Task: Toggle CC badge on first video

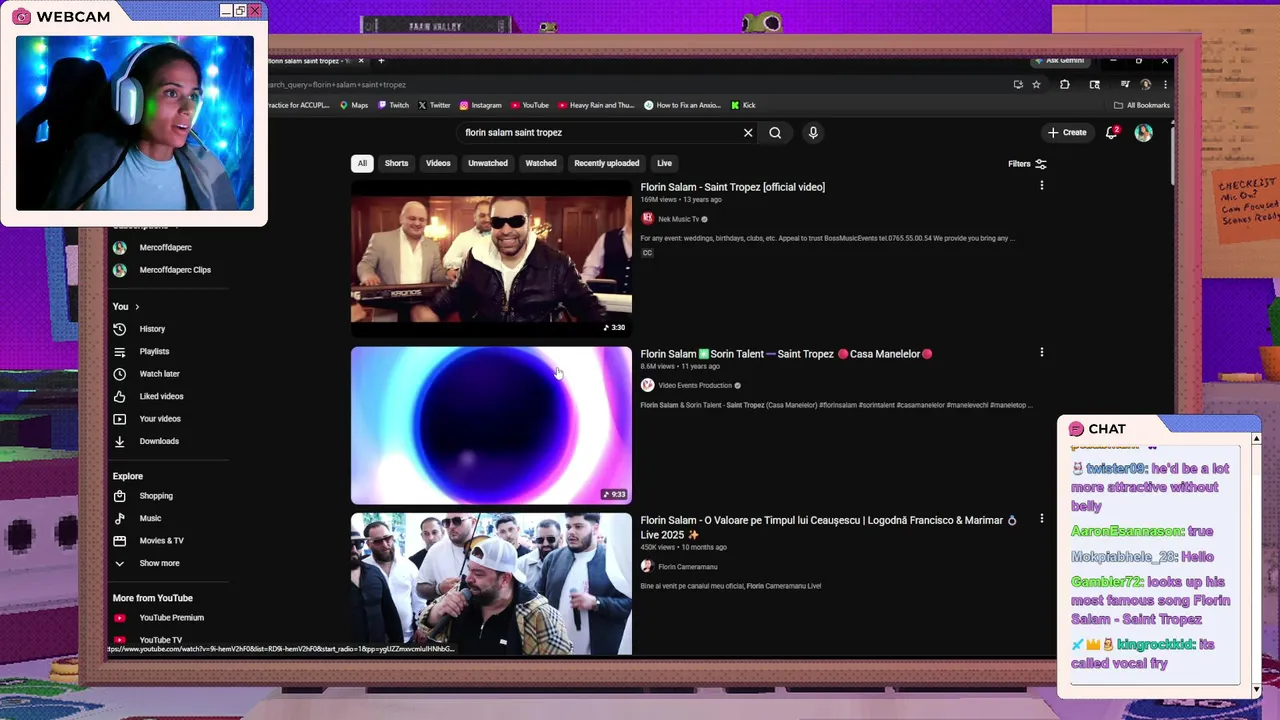Action: (x=647, y=253)
